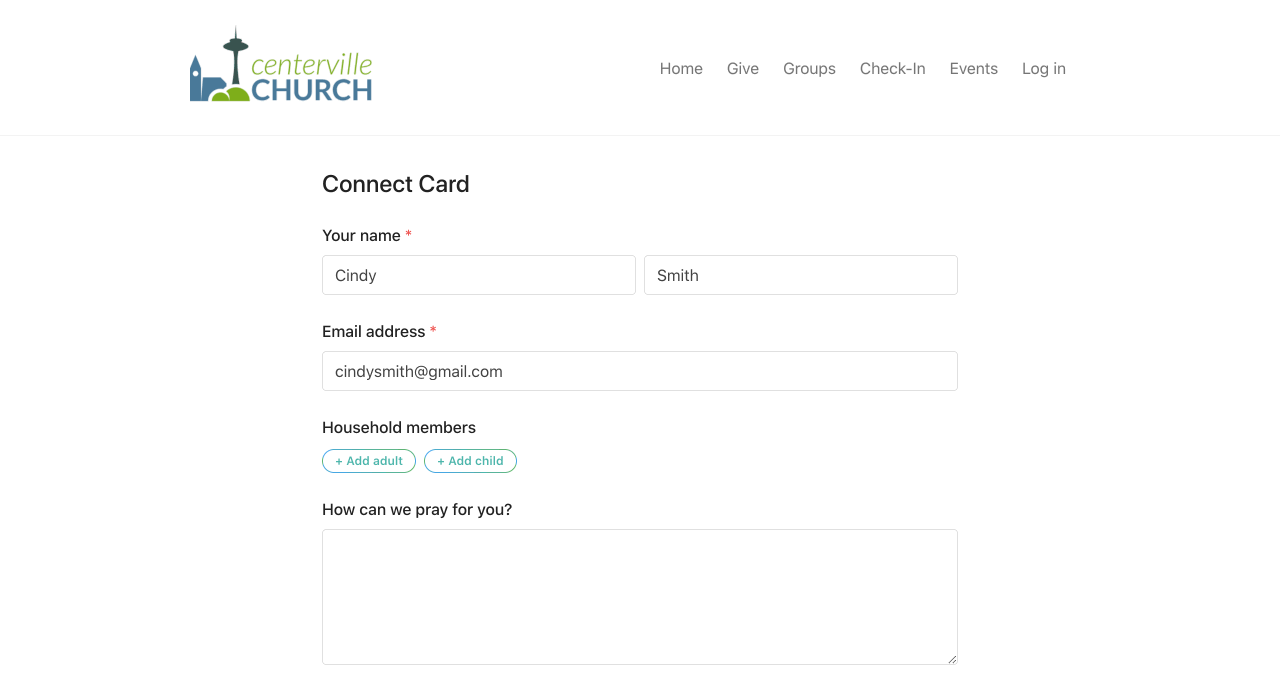
Task: Click the 'How can we pray for you?' label
Action: tap(417, 510)
